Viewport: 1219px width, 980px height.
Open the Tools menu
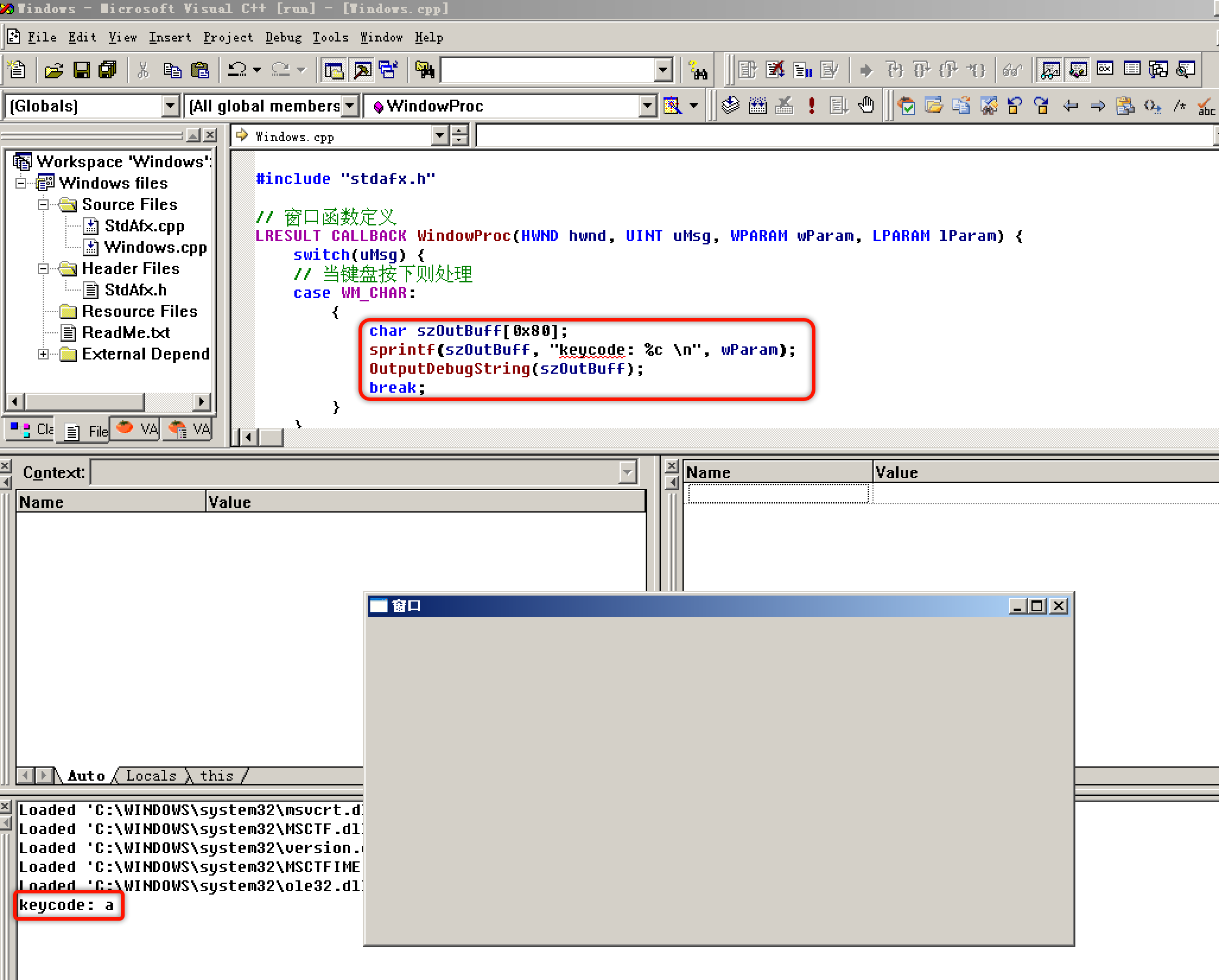point(330,37)
